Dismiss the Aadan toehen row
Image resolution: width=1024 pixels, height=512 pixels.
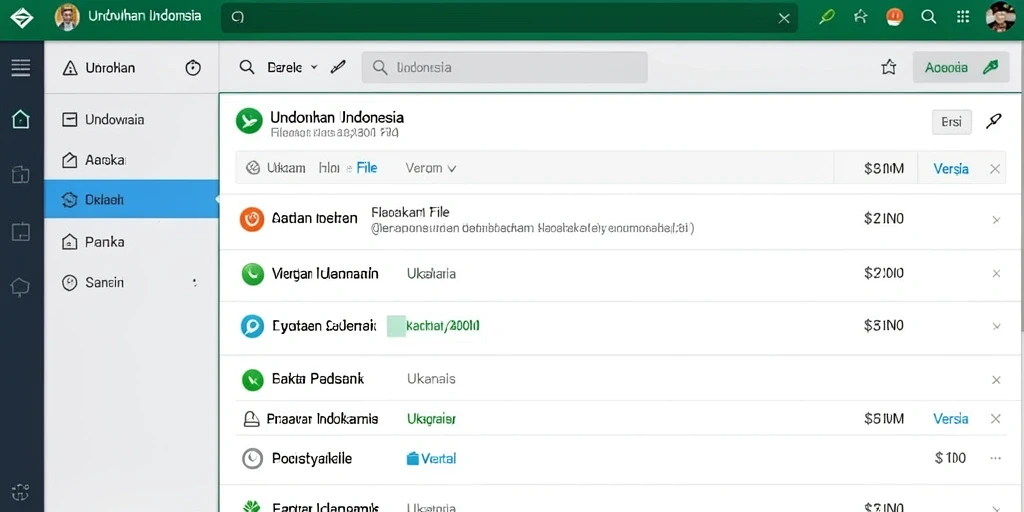coord(996,220)
